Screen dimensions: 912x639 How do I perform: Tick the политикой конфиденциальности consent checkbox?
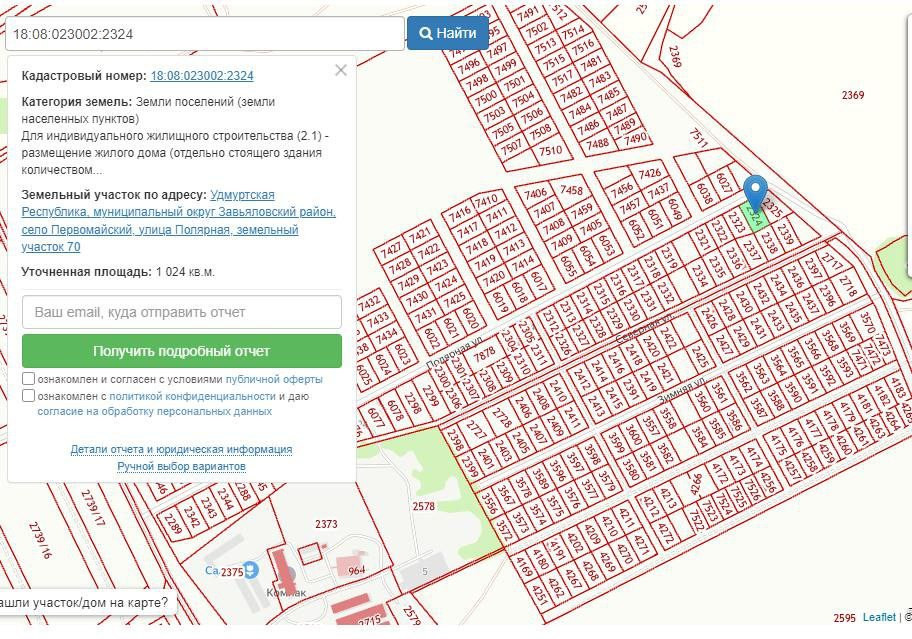point(29,395)
